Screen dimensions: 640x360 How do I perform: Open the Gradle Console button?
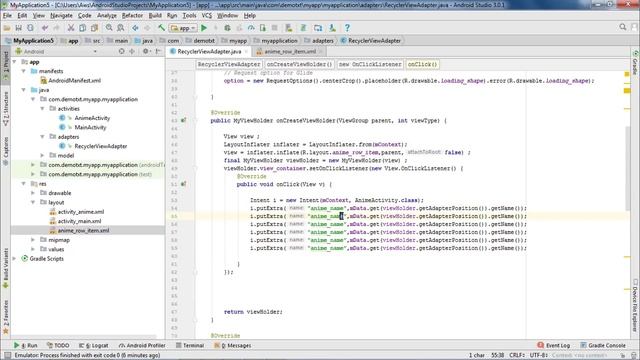603,345
